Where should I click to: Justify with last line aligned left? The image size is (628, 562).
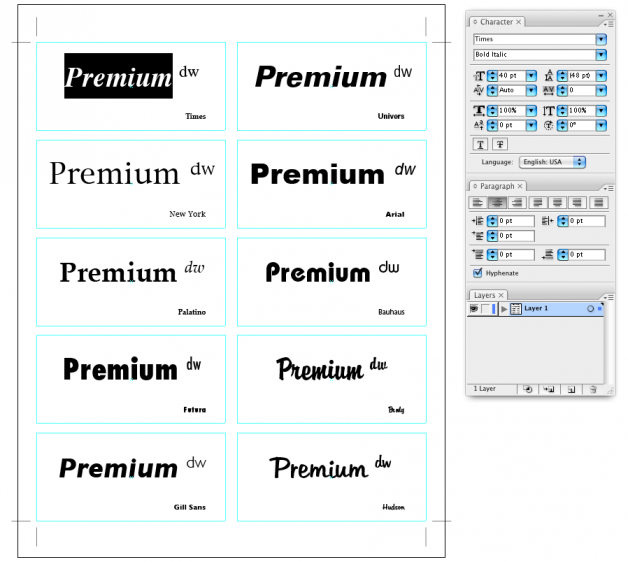pos(538,202)
